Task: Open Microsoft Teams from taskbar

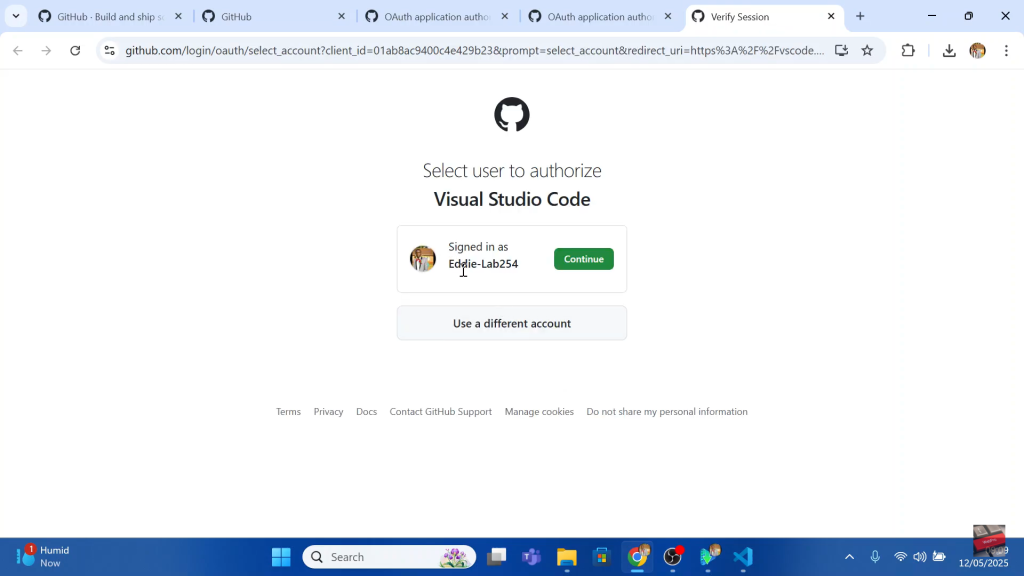Action: (531, 557)
